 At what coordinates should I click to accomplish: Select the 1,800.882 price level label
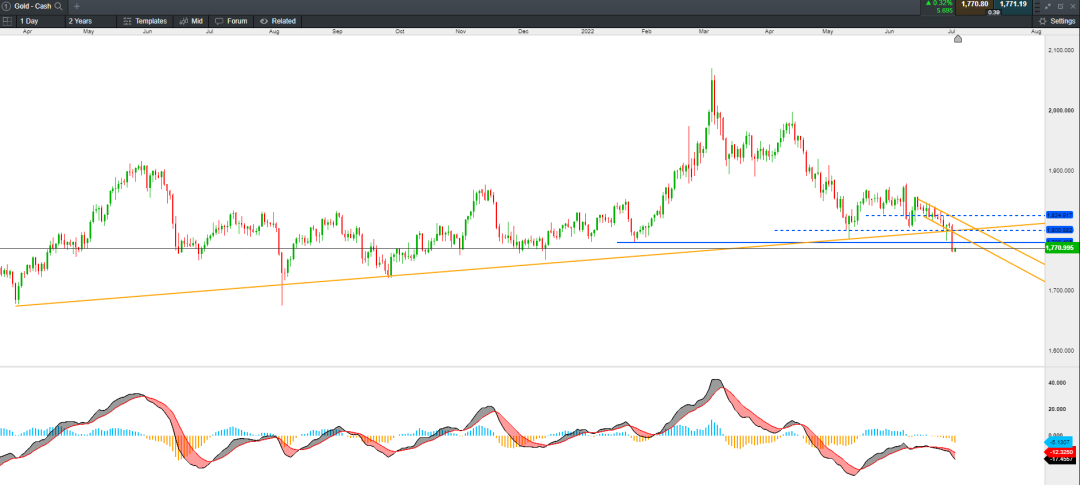click(1059, 230)
